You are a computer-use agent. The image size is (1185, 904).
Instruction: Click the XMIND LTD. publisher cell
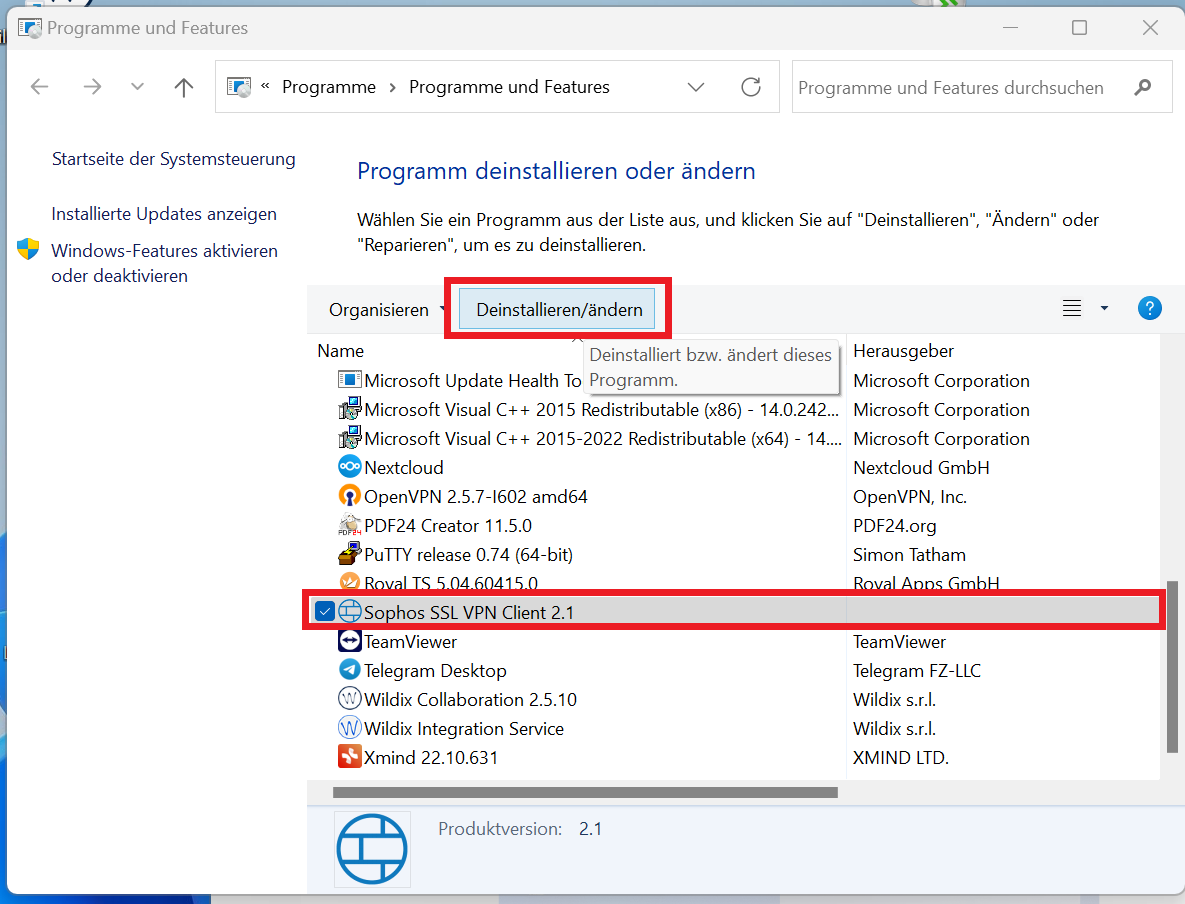tap(901, 758)
